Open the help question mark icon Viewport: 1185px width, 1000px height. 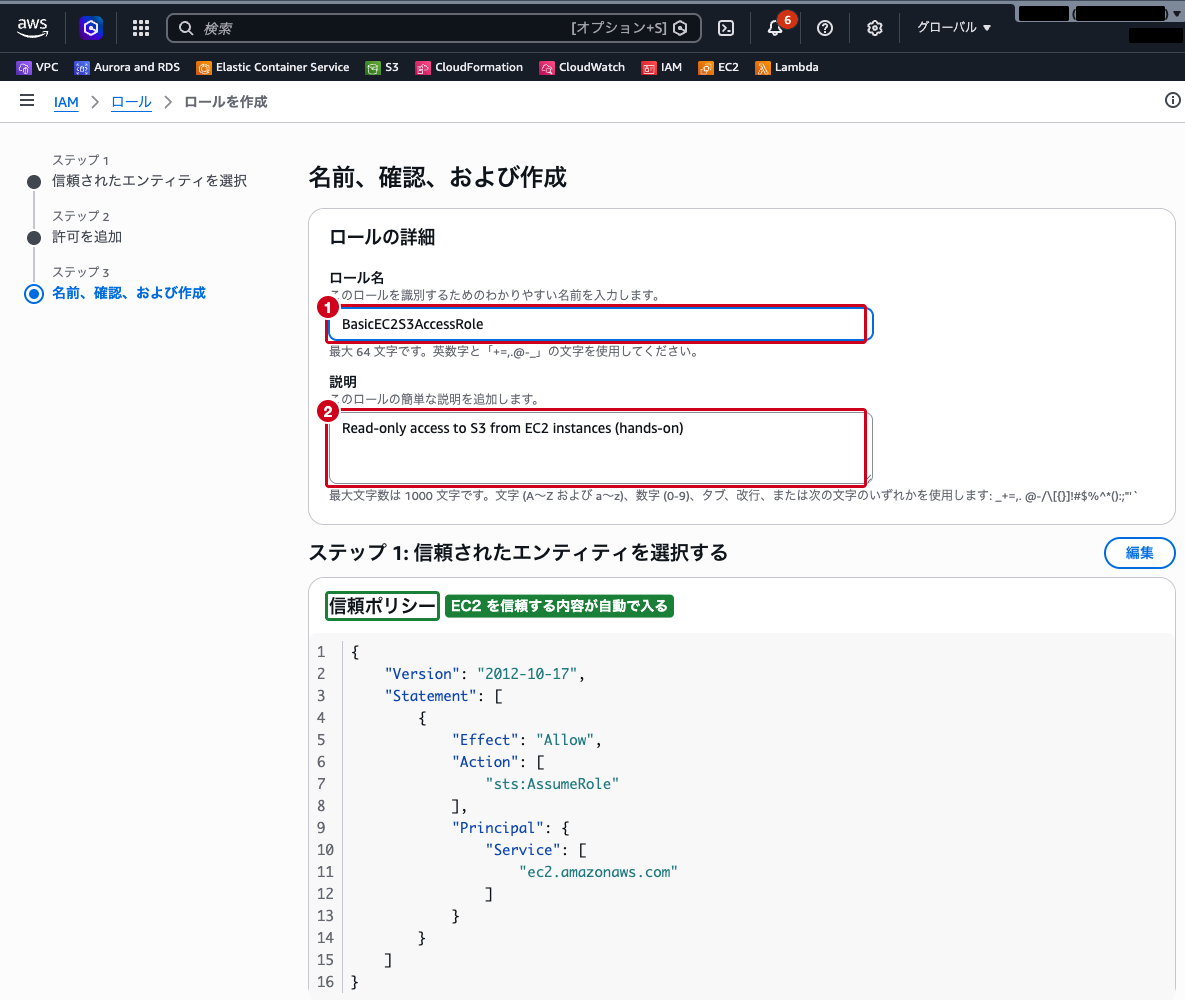click(x=825, y=28)
